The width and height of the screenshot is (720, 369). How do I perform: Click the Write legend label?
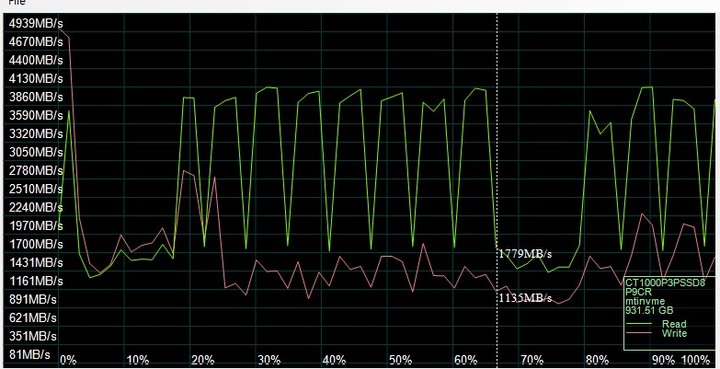coord(674,333)
